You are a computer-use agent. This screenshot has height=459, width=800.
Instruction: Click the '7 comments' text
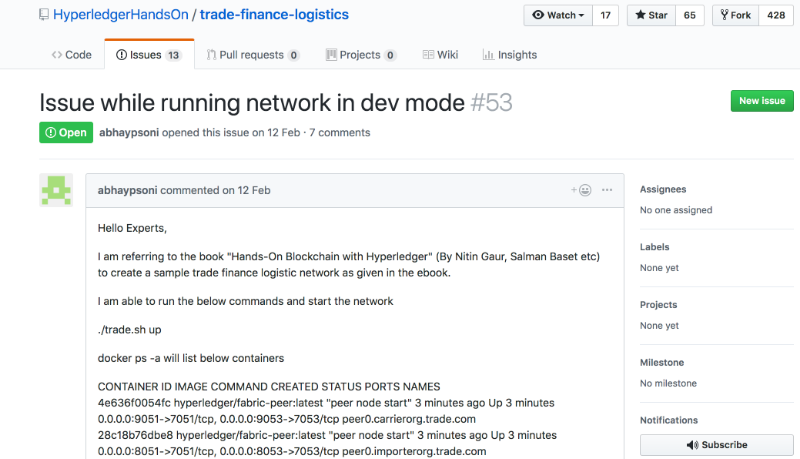click(340, 133)
